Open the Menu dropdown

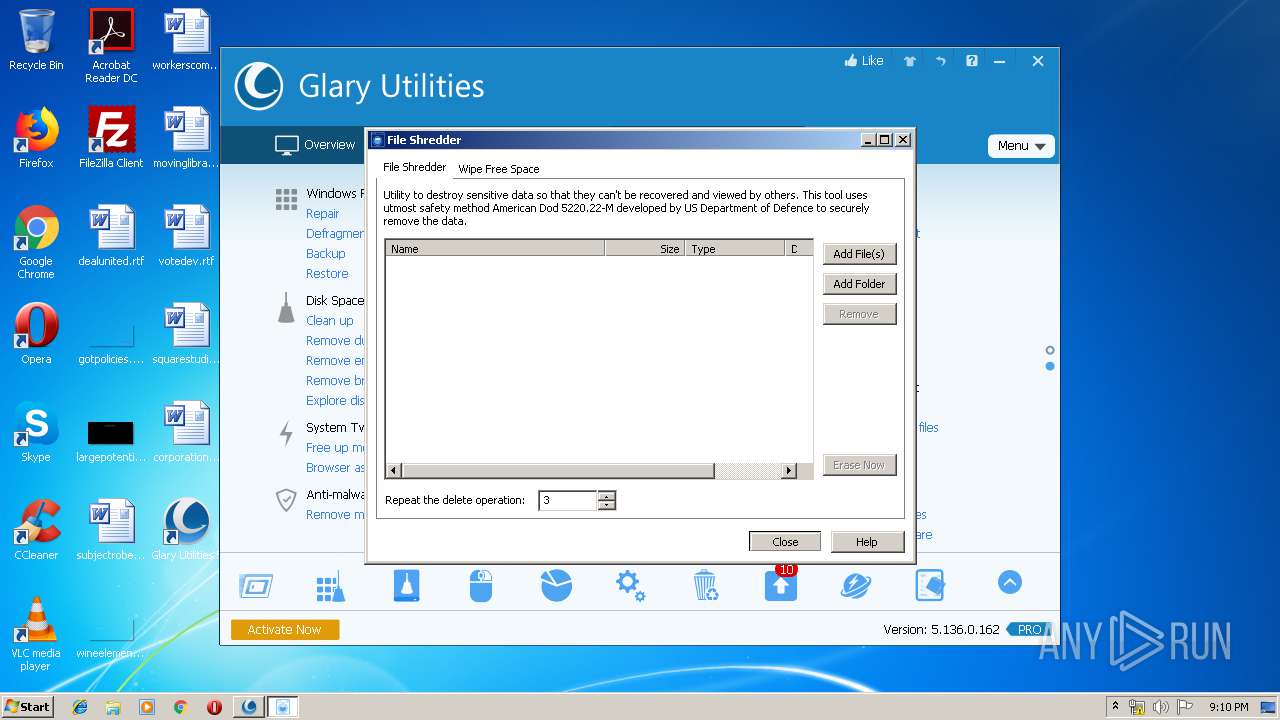coord(1021,146)
